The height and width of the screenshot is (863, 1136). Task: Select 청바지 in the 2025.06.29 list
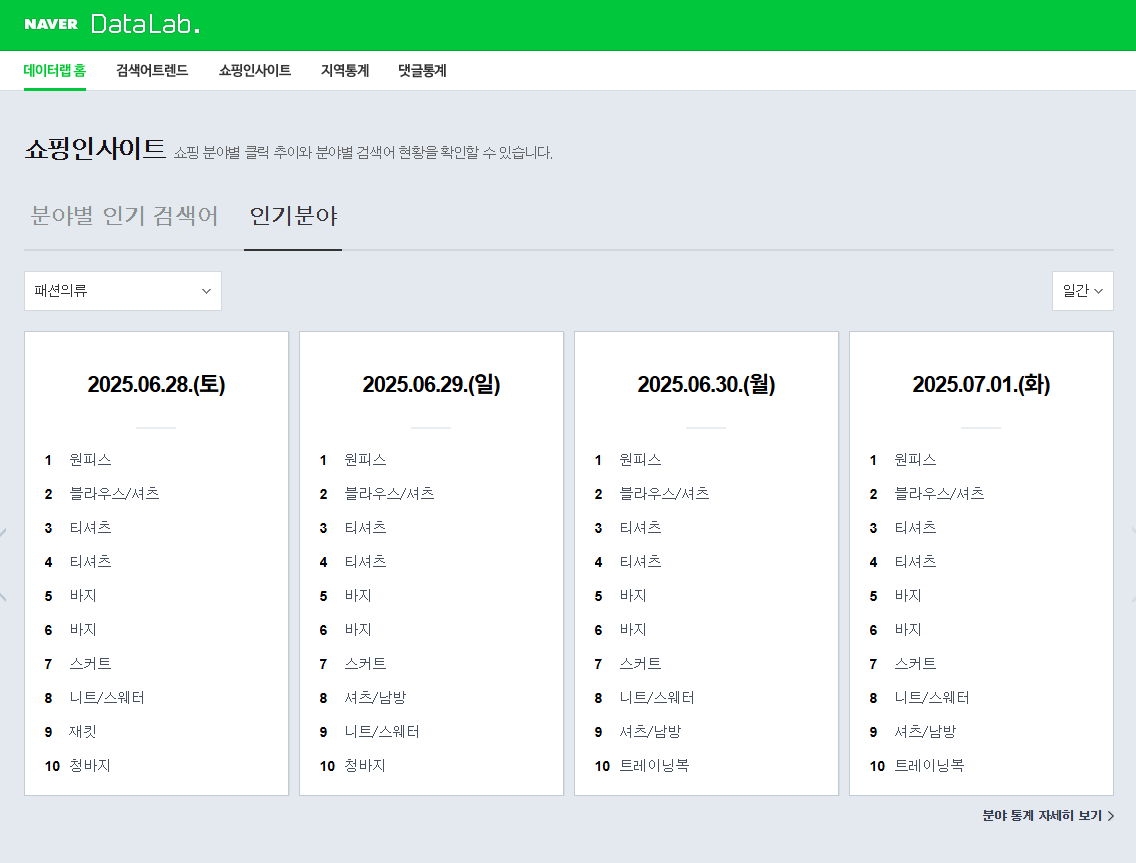[365, 766]
